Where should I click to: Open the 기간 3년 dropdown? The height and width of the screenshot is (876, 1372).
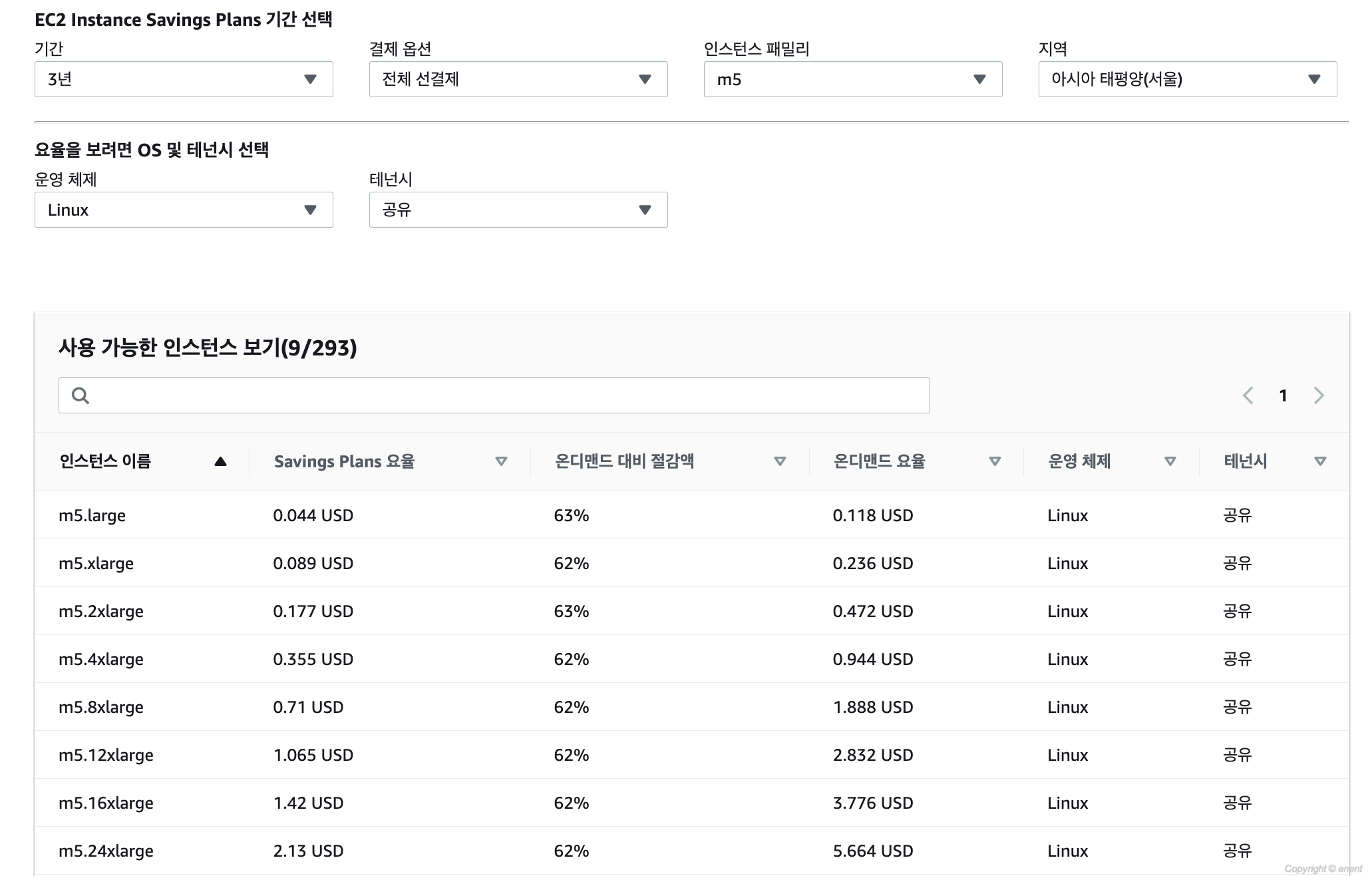(184, 79)
